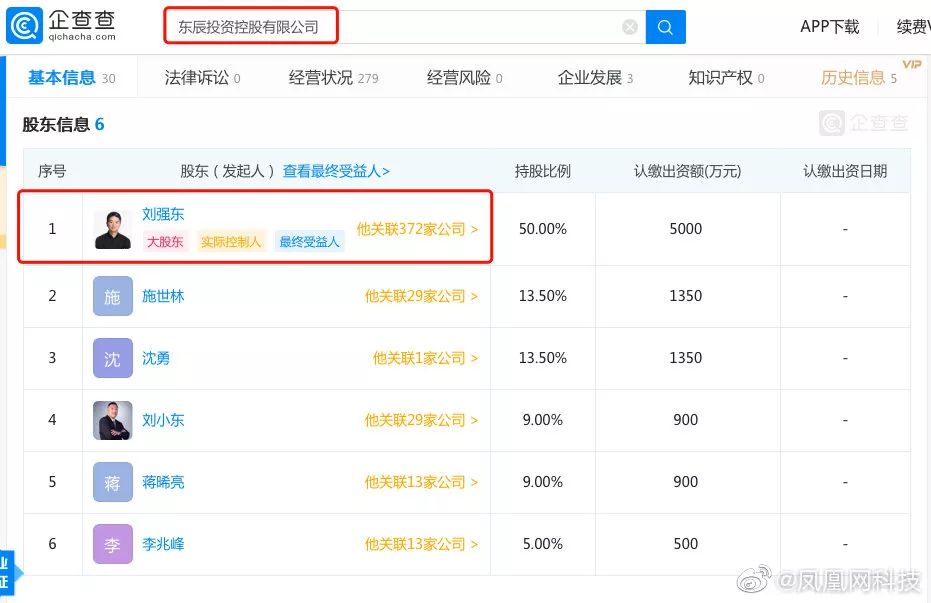931x603 pixels.
Task: Expand 他关联1家公司 link
Action: click(x=425, y=358)
